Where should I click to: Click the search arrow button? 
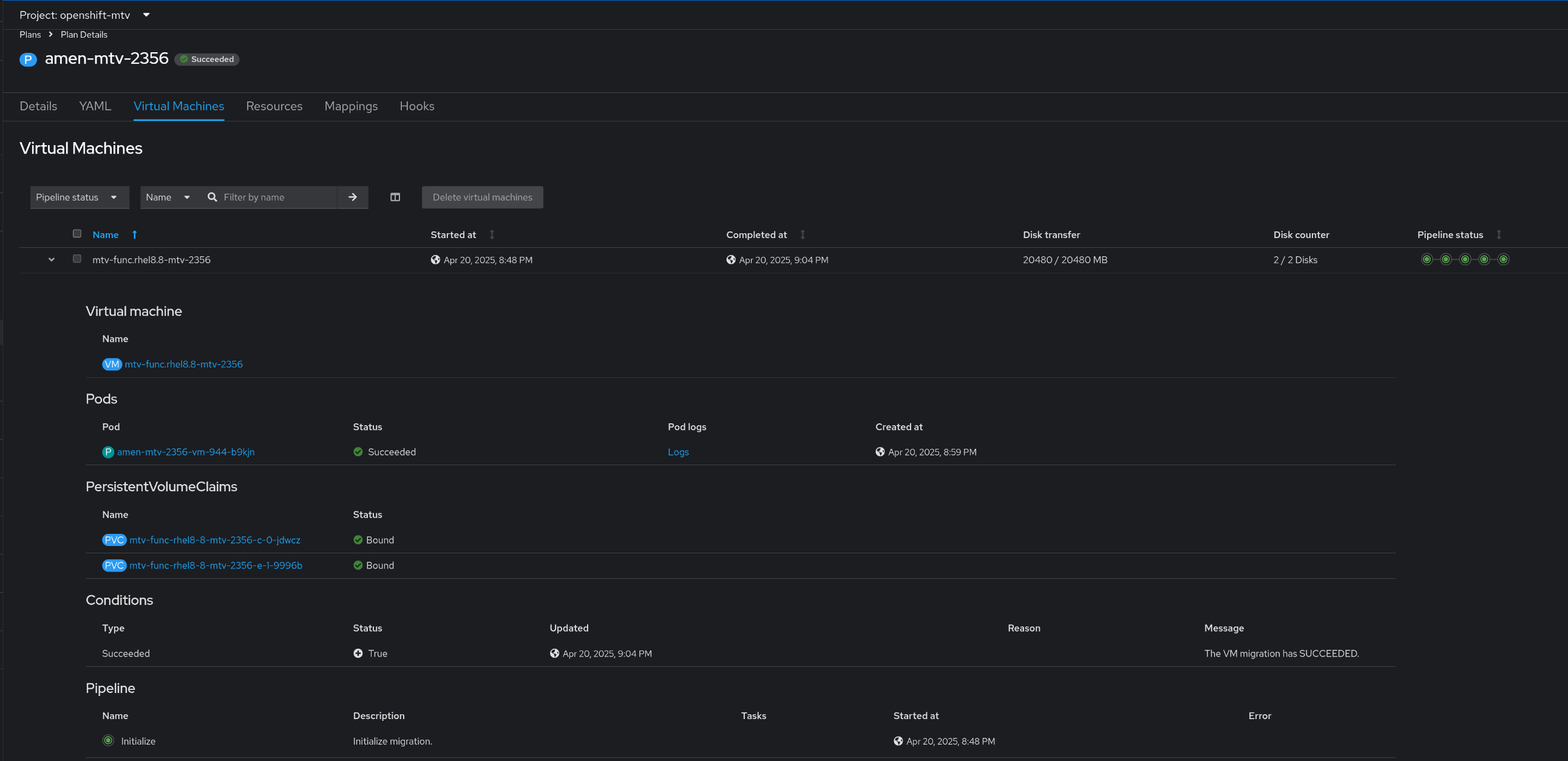point(353,197)
